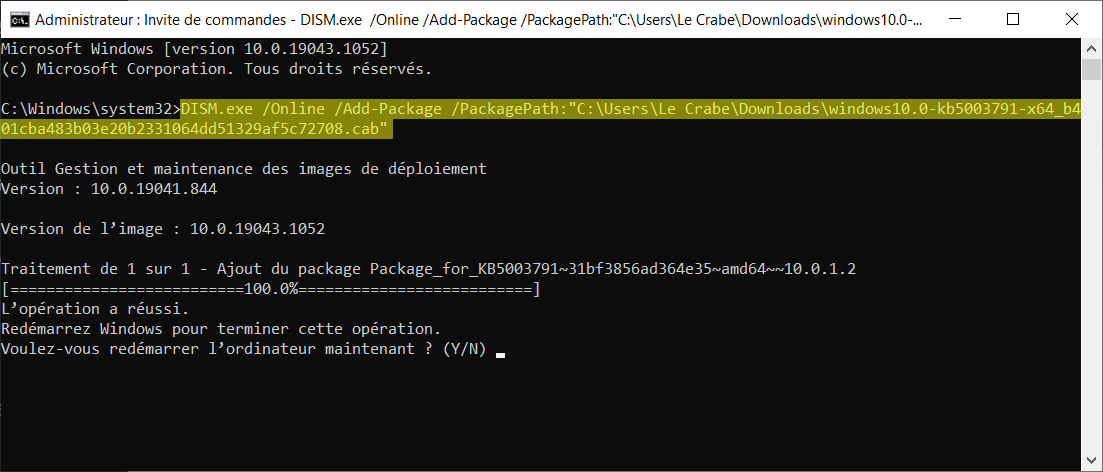
Task: Click the 100.0% progress bar line
Action: click(271, 289)
